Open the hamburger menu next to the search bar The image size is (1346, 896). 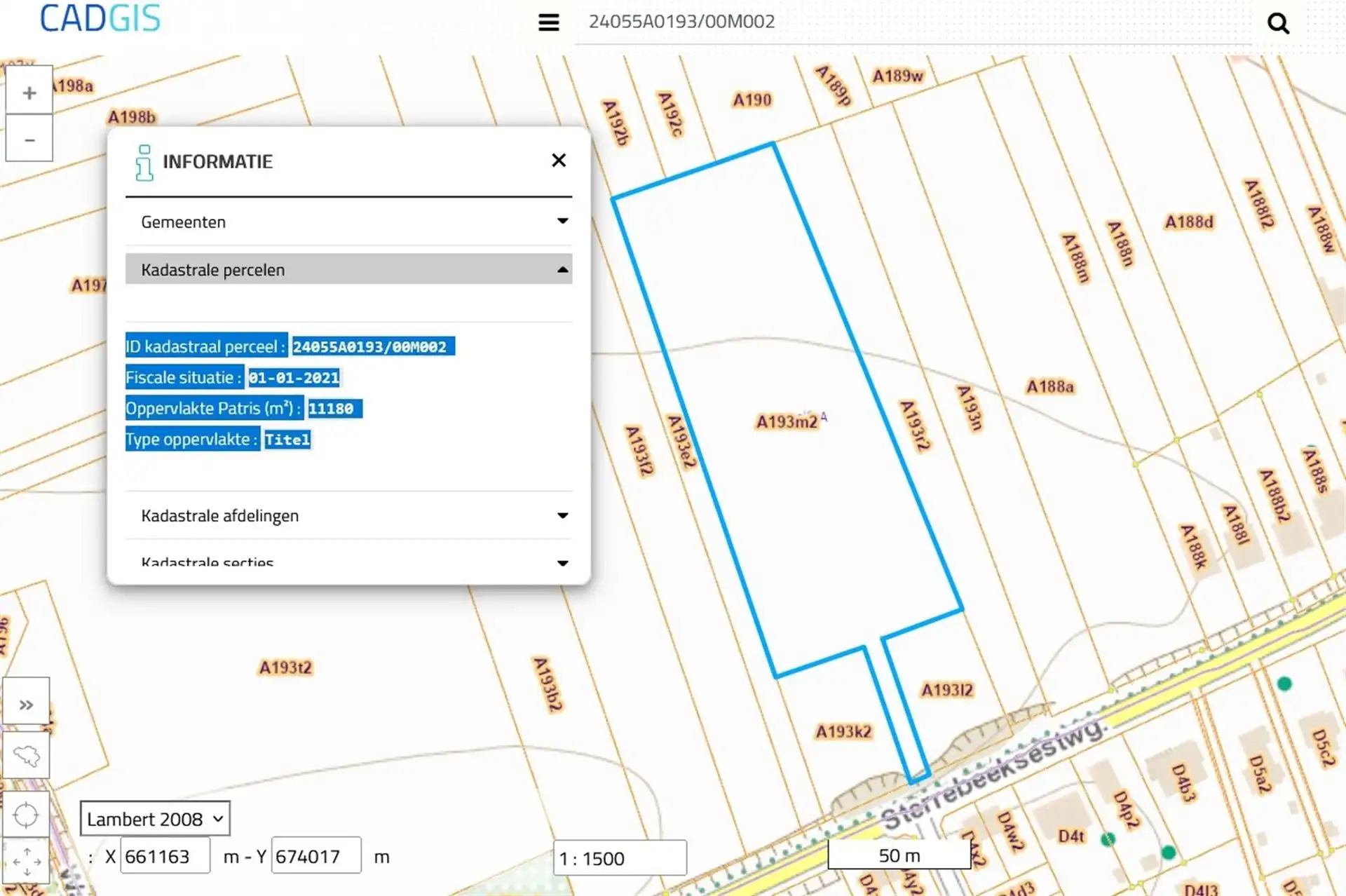pyautogui.click(x=548, y=22)
